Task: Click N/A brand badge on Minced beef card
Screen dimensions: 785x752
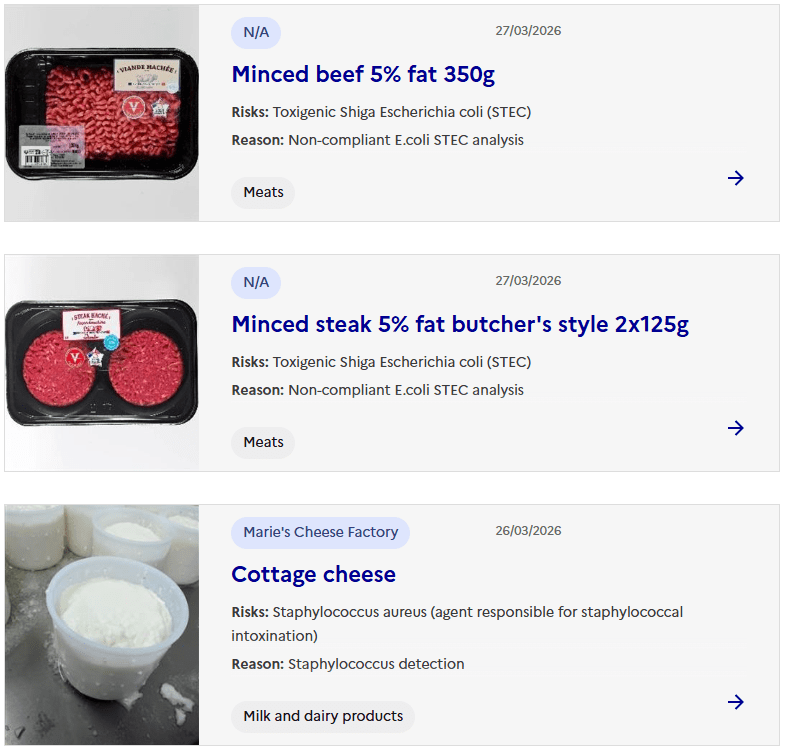Action: point(256,32)
